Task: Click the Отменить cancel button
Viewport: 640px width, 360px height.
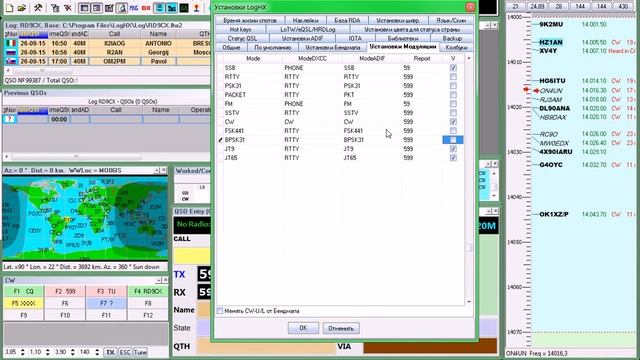Action: (341, 328)
